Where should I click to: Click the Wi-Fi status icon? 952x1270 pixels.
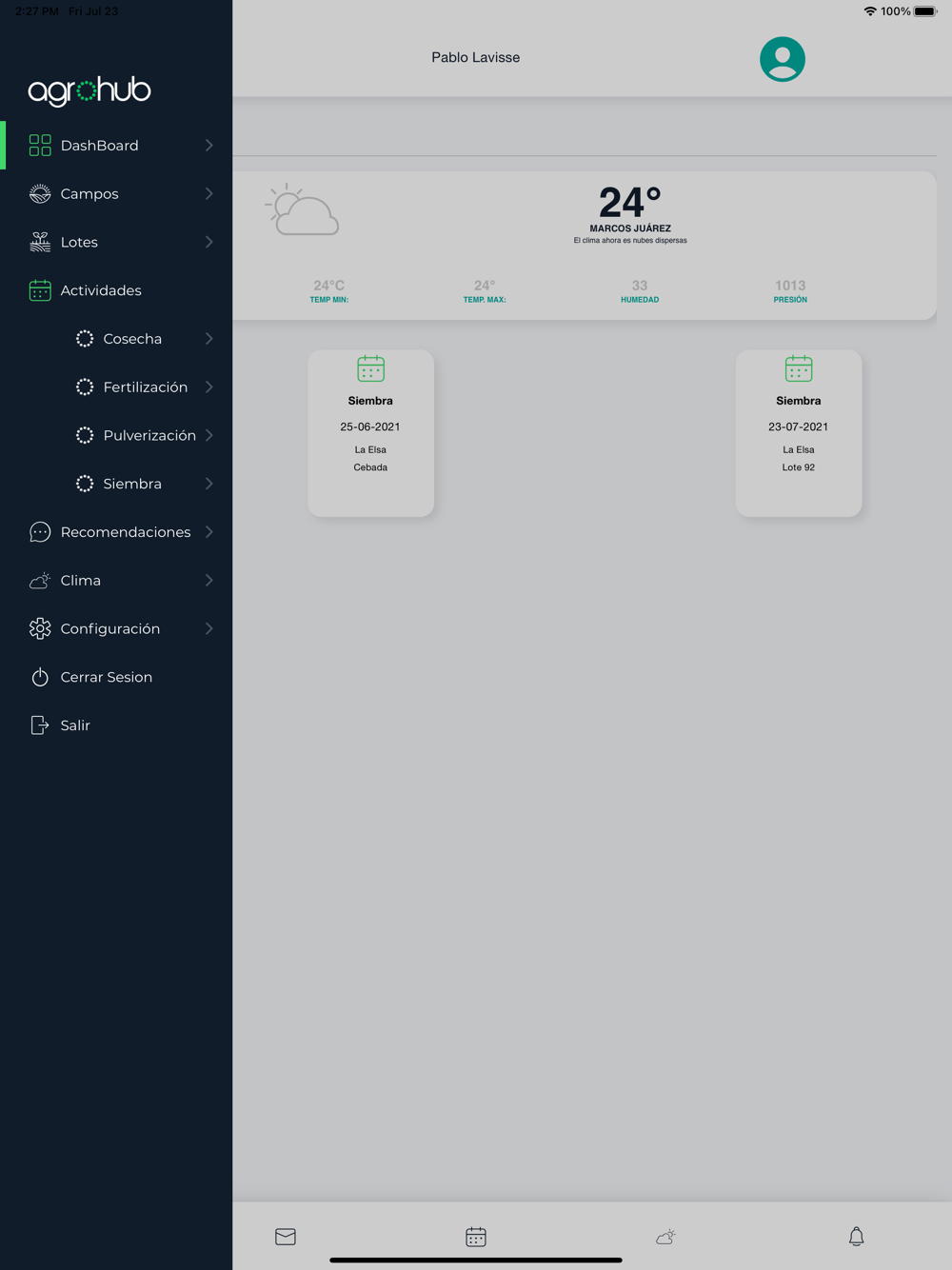pos(870,11)
